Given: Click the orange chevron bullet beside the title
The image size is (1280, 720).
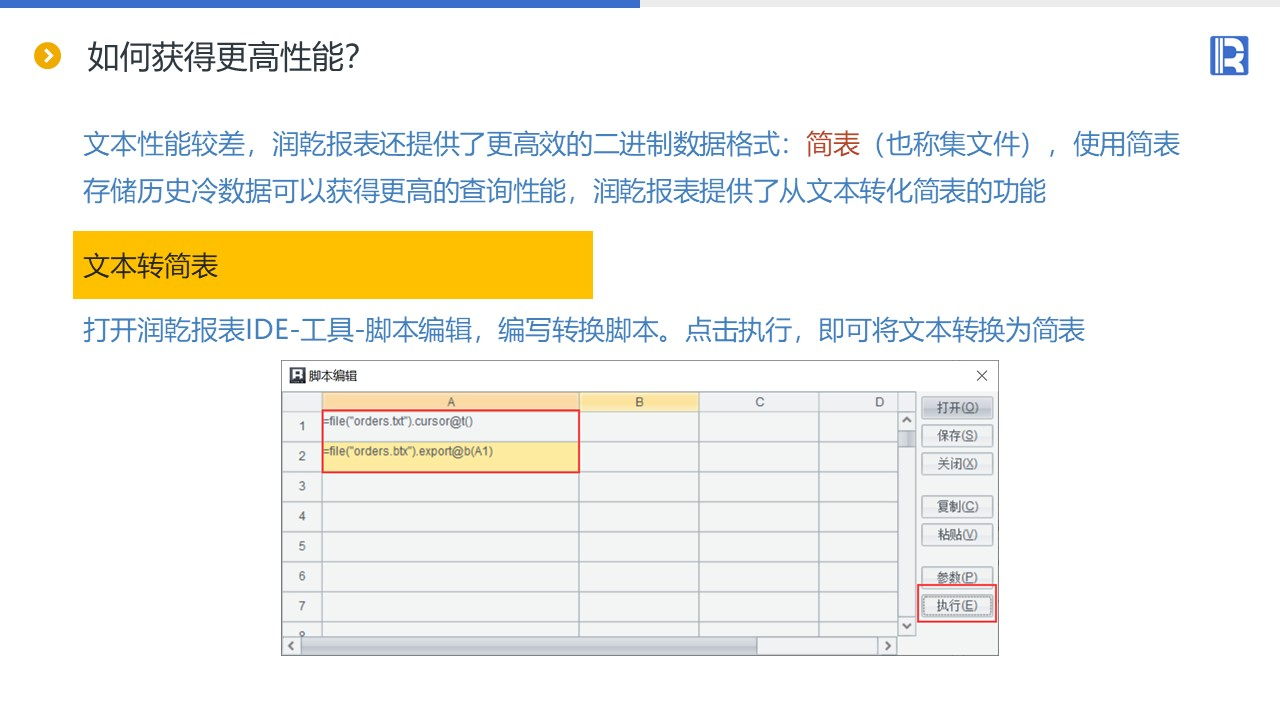Looking at the screenshot, I should [x=47, y=56].
